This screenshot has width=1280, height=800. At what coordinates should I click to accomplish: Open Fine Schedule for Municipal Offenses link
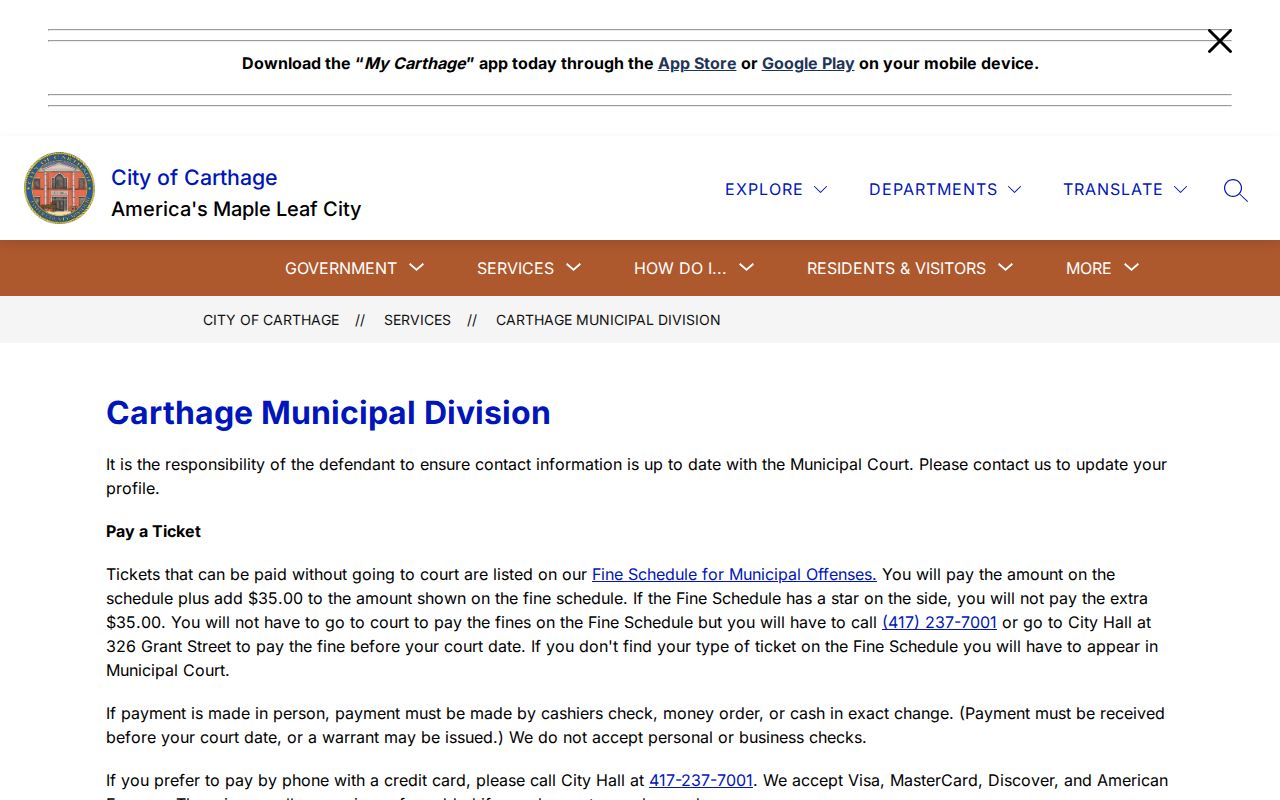click(x=734, y=574)
